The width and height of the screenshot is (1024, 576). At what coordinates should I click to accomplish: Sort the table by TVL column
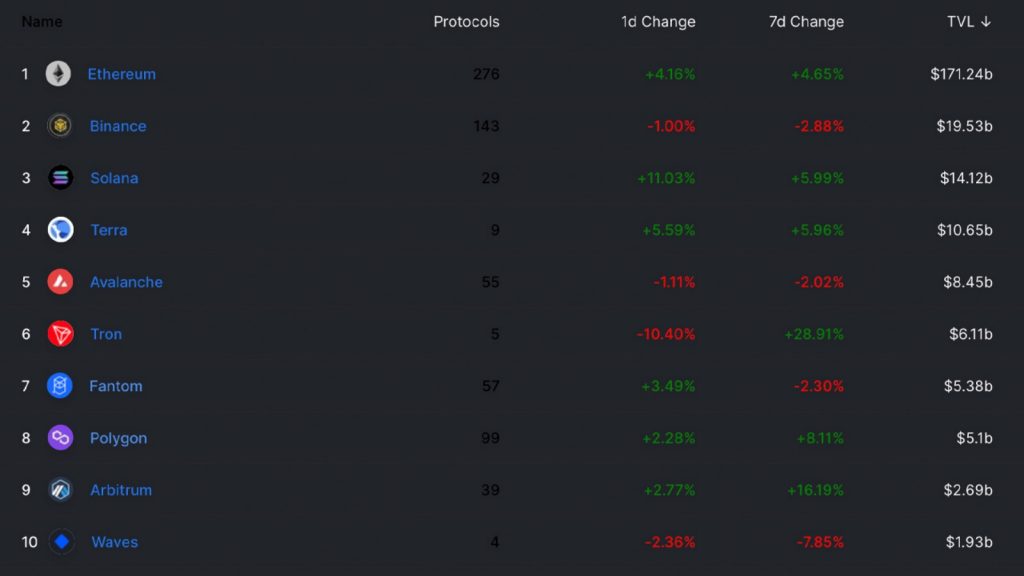tap(968, 22)
